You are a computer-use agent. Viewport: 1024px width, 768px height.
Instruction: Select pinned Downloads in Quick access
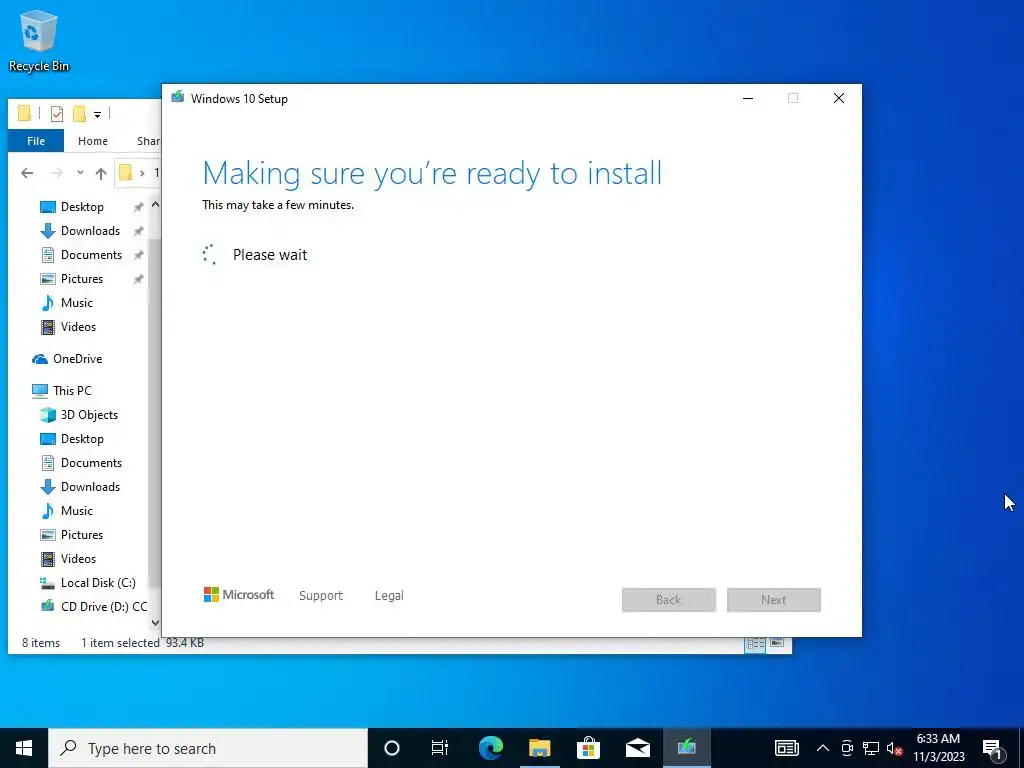tap(90, 231)
